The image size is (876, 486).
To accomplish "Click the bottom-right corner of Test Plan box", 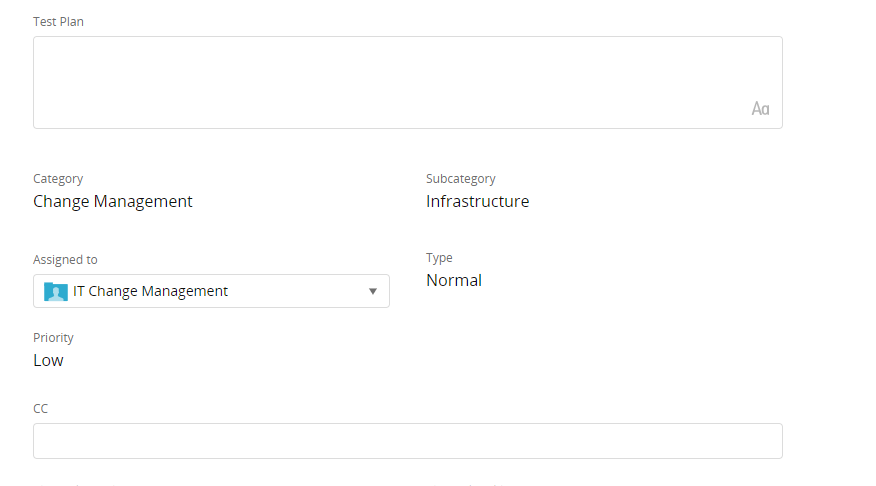I will pyautogui.click(x=776, y=122).
